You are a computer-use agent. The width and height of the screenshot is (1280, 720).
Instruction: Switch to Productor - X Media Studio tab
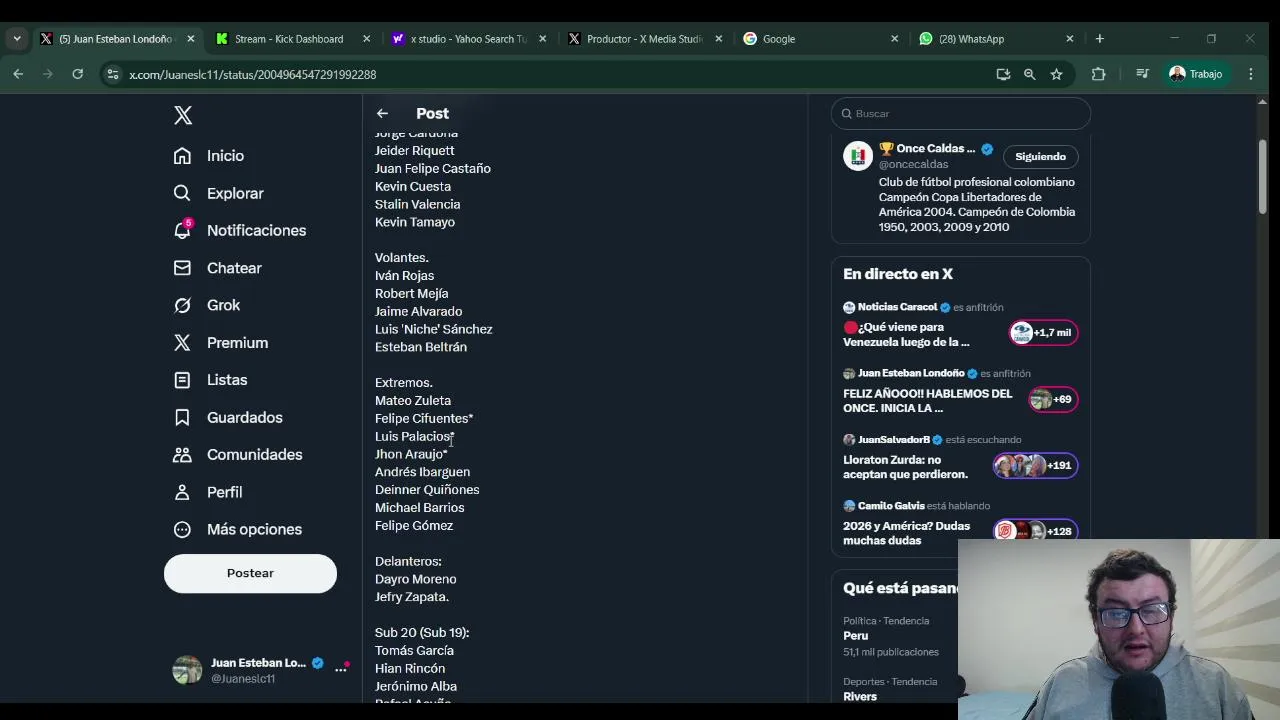[x=644, y=39]
